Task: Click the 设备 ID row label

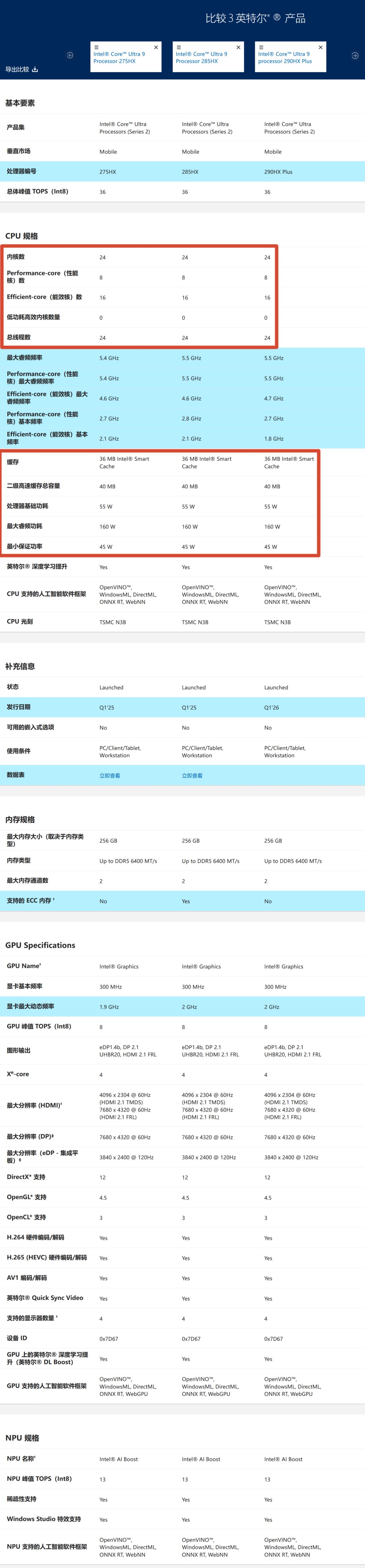Action: (17, 1338)
